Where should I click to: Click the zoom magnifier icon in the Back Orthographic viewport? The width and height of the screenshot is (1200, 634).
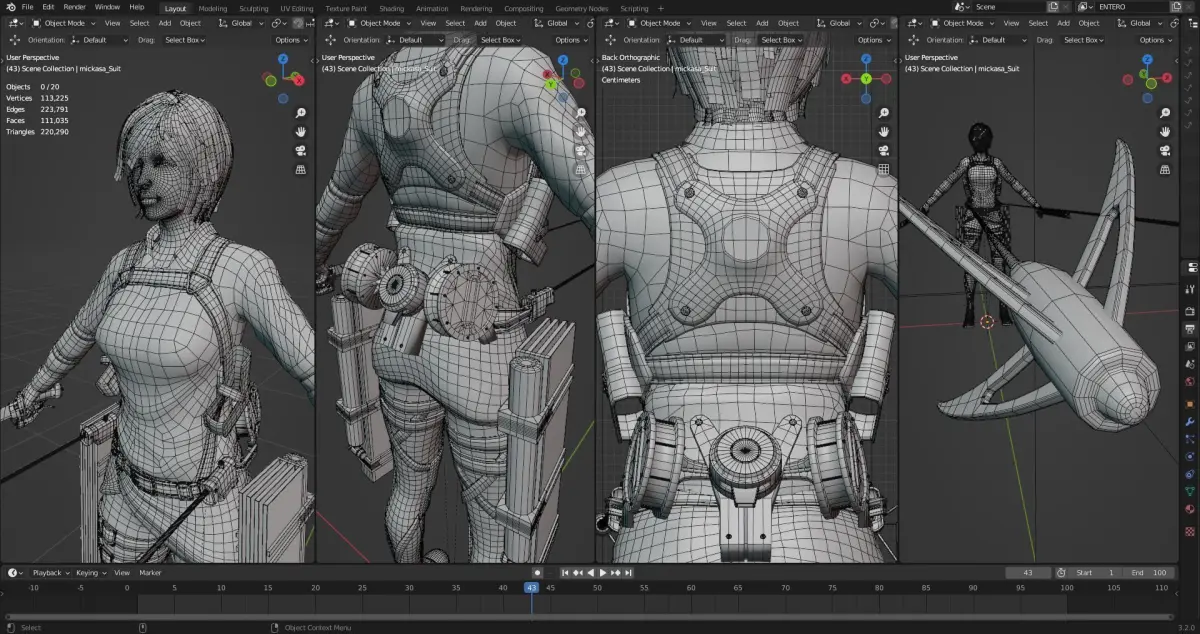(x=884, y=113)
